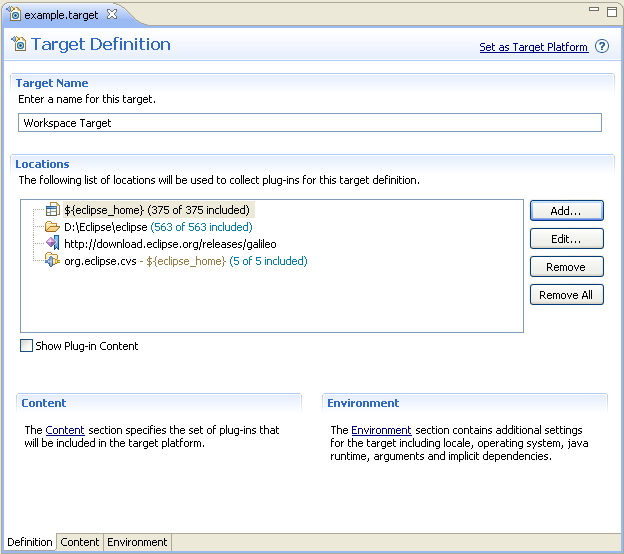
Task: Open the Environment section hyperlink
Action: tap(381, 430)
